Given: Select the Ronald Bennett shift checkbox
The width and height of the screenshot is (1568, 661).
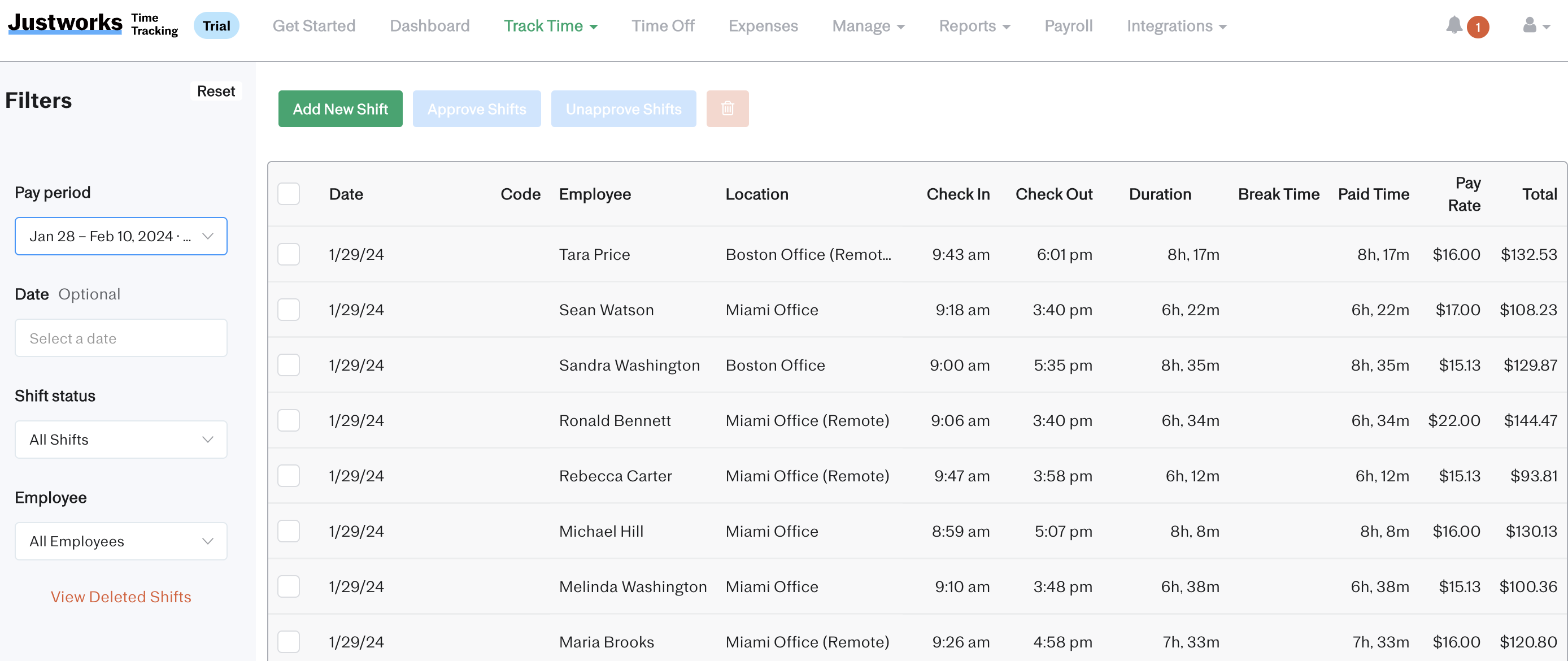Looking at the screenshot, I should click(289, 420).
